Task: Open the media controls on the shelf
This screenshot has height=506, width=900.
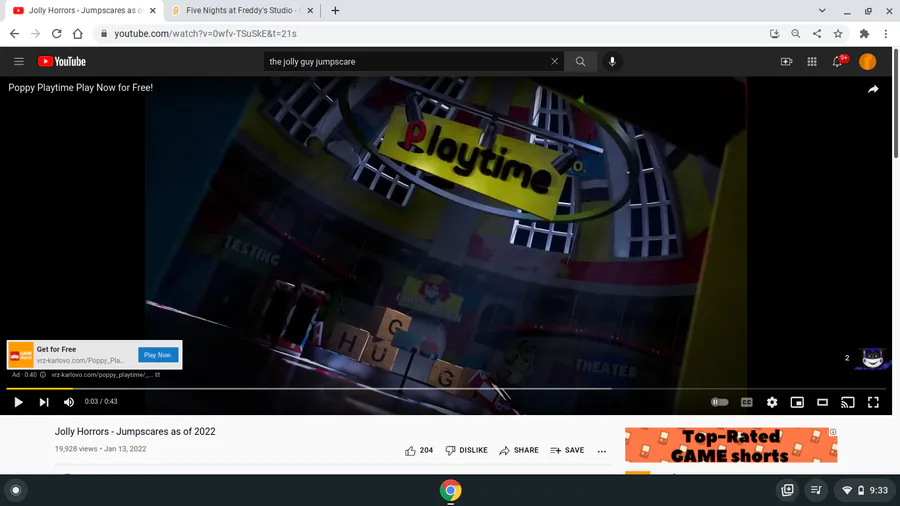Action: pyautogui.click(x=816, y=490)
